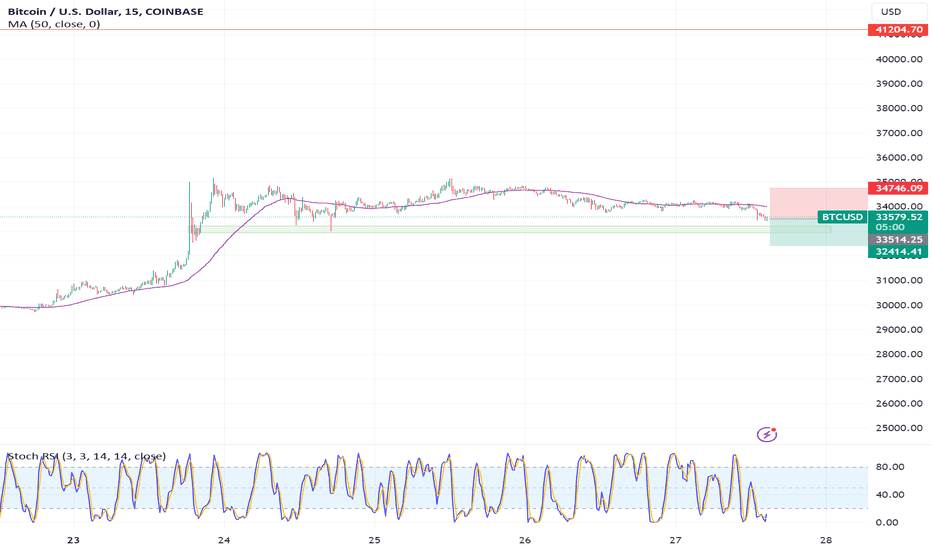The height and width of the screenshot is (550, 932).
Task: Click date label 26 on time axis
Action: click(x=525, y=540)
